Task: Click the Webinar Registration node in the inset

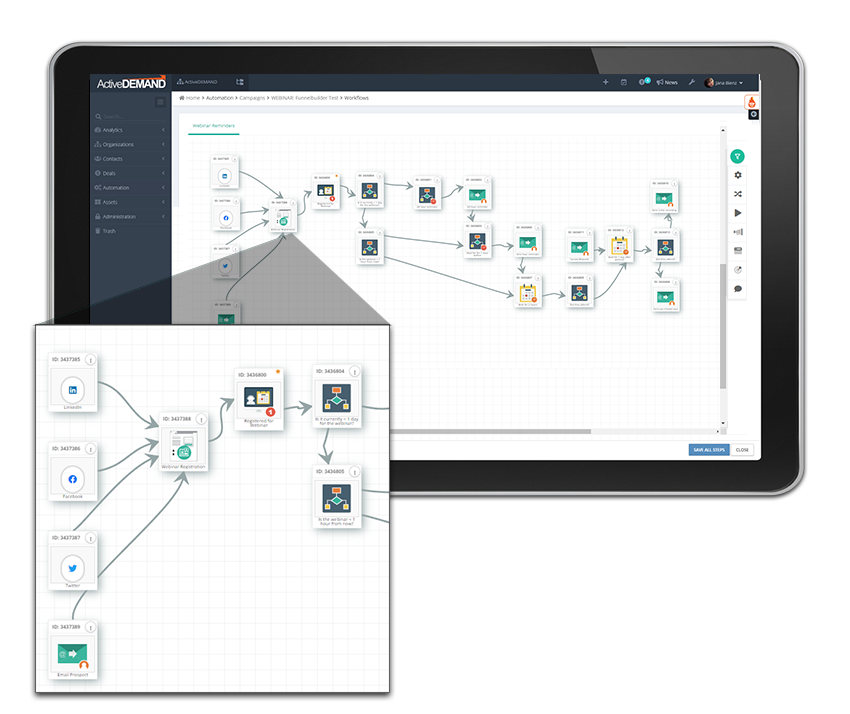Action: [185, 447]
